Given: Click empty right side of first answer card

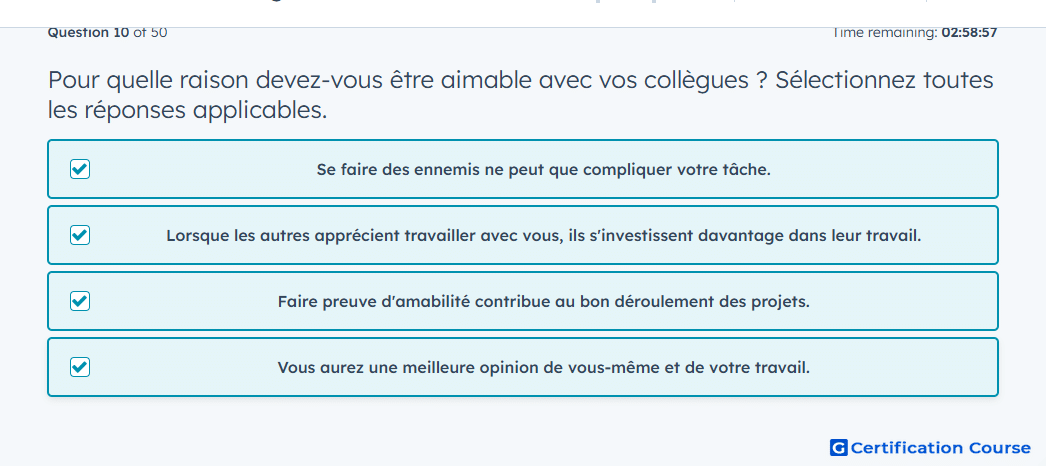Looking at the screenshot, I should click(x=887, y=169).
